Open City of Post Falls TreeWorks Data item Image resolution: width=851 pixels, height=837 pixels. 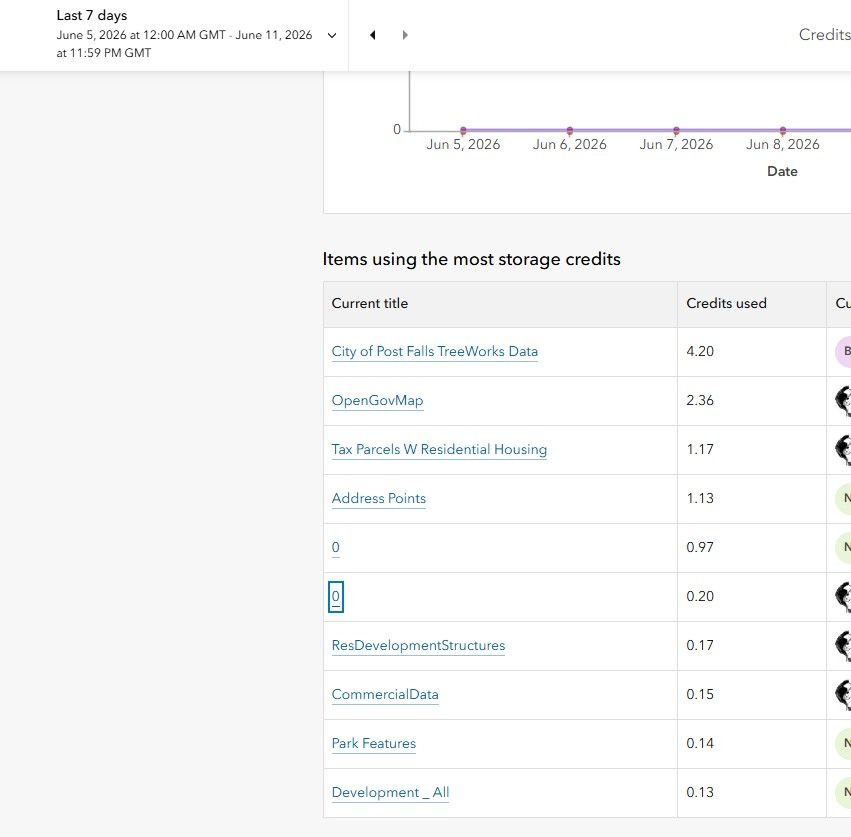434,351
